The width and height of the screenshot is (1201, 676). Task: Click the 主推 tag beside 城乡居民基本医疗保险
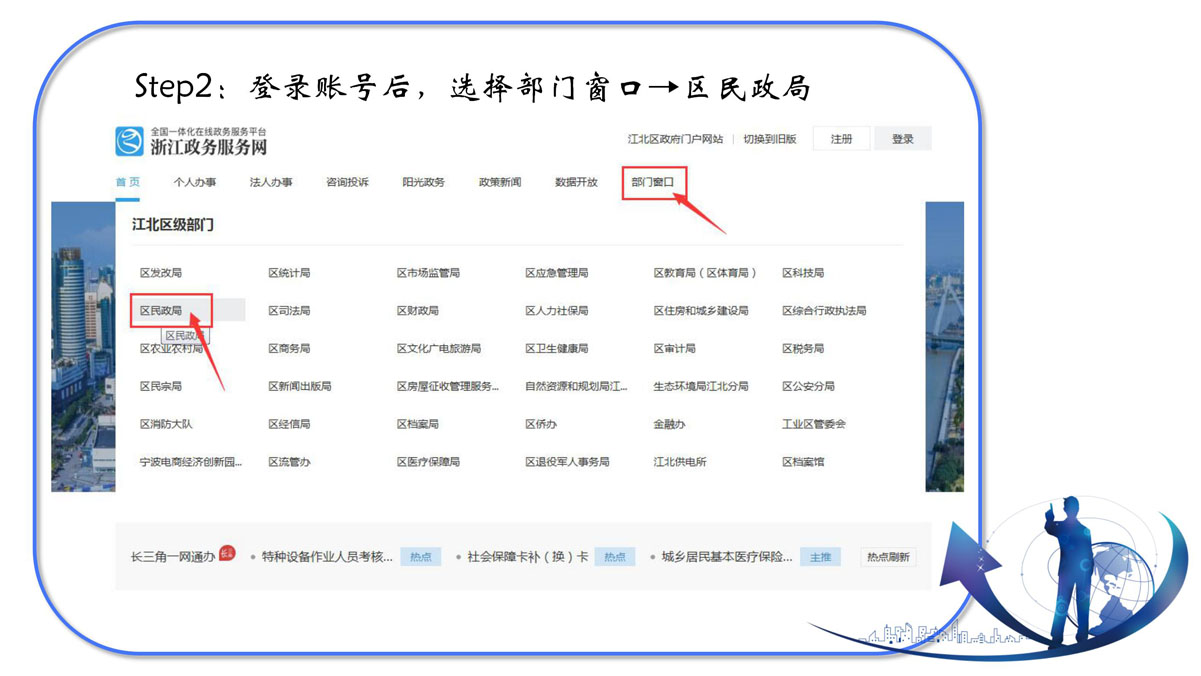pos(820,557)
